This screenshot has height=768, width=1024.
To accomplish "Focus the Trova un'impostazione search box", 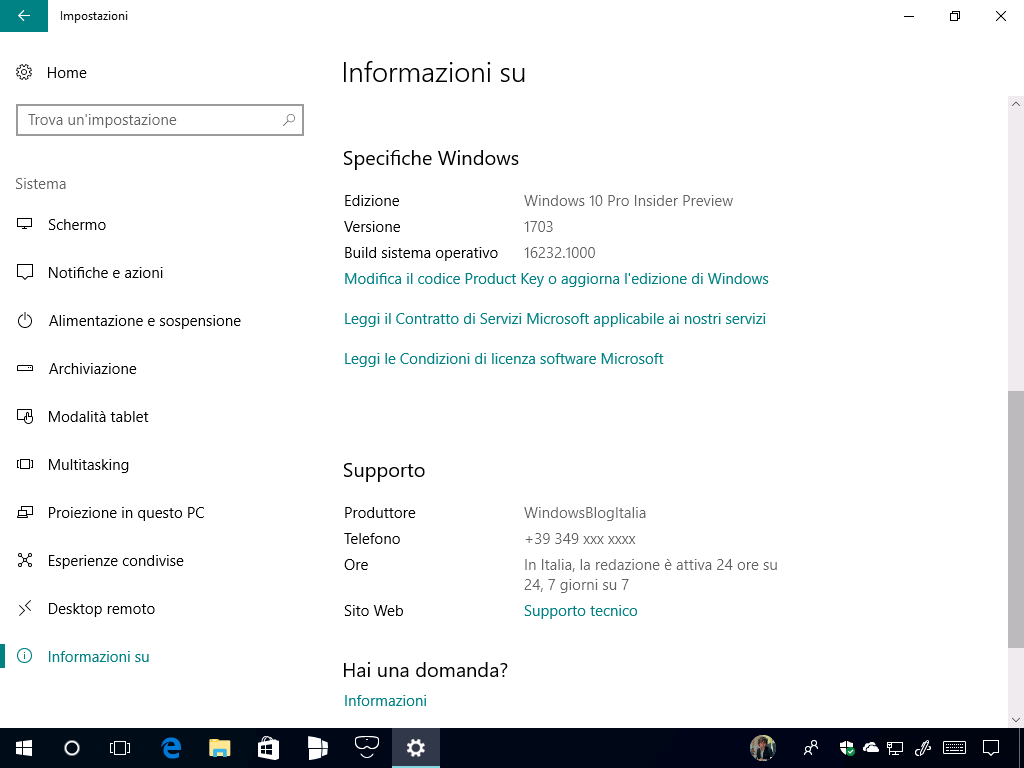I will point(159,120).
